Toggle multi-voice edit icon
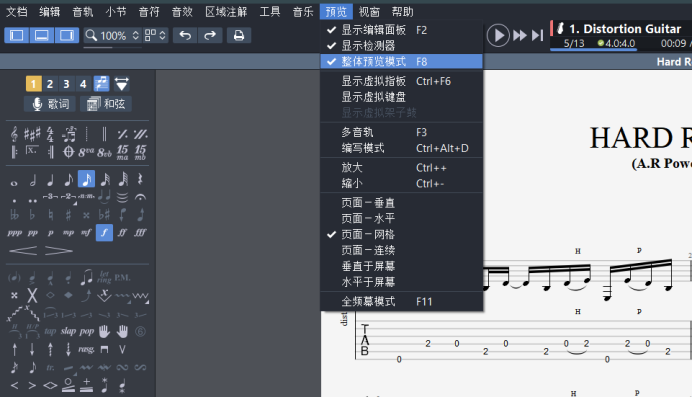Image resolution: width=692 pixels, height=397 pixels. (102, 83)
